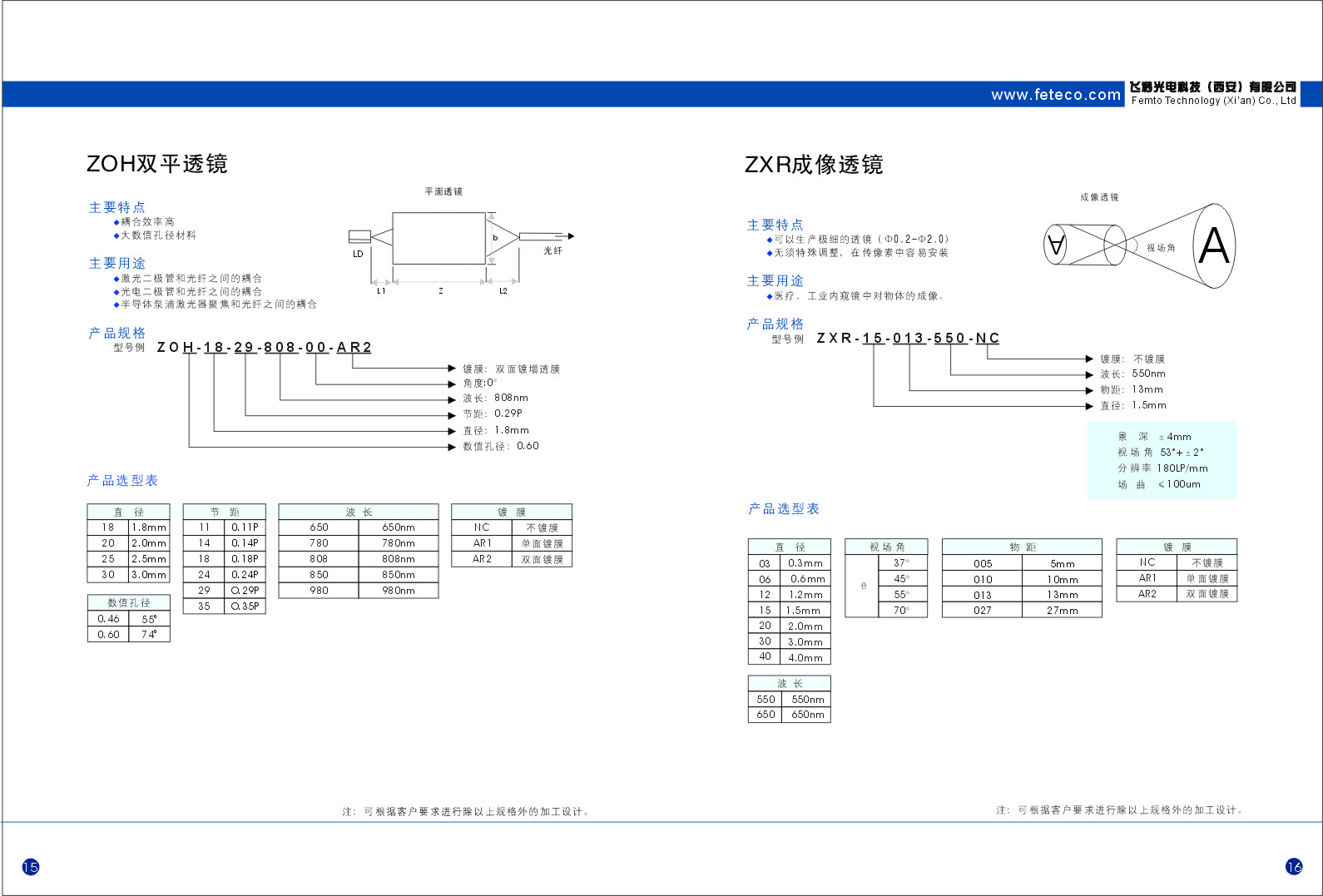Click the large letter A image circle
The width and height of the screenshot is (1323, 896).
(x=1214, y=246)
